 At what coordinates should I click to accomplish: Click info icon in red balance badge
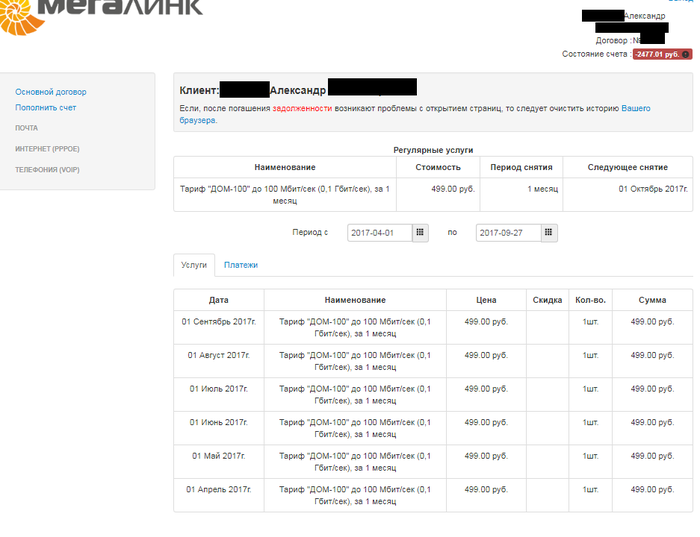[686, 54]
